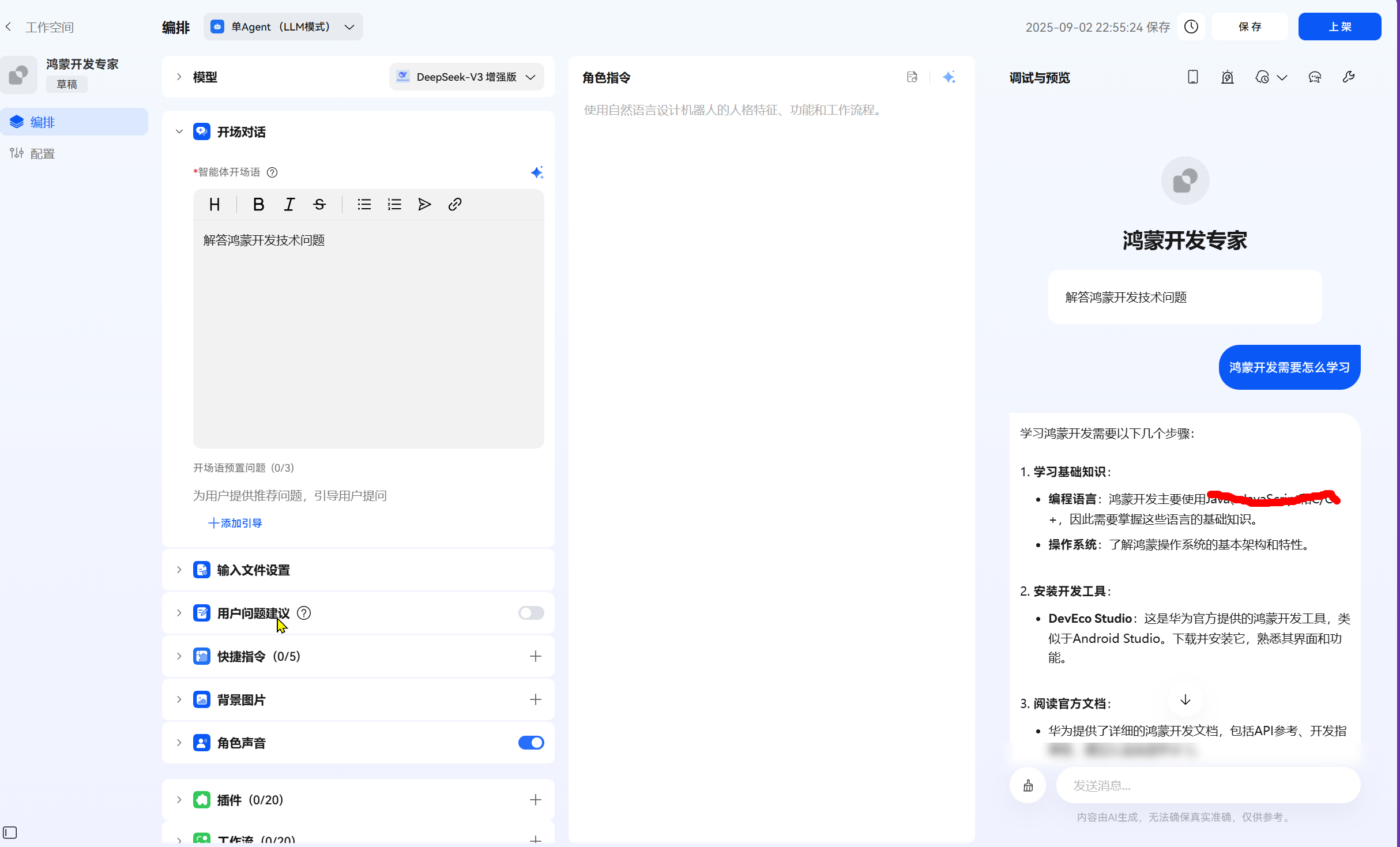
Task: Expand the 插件 section chevron
Action: click(179, 800)
